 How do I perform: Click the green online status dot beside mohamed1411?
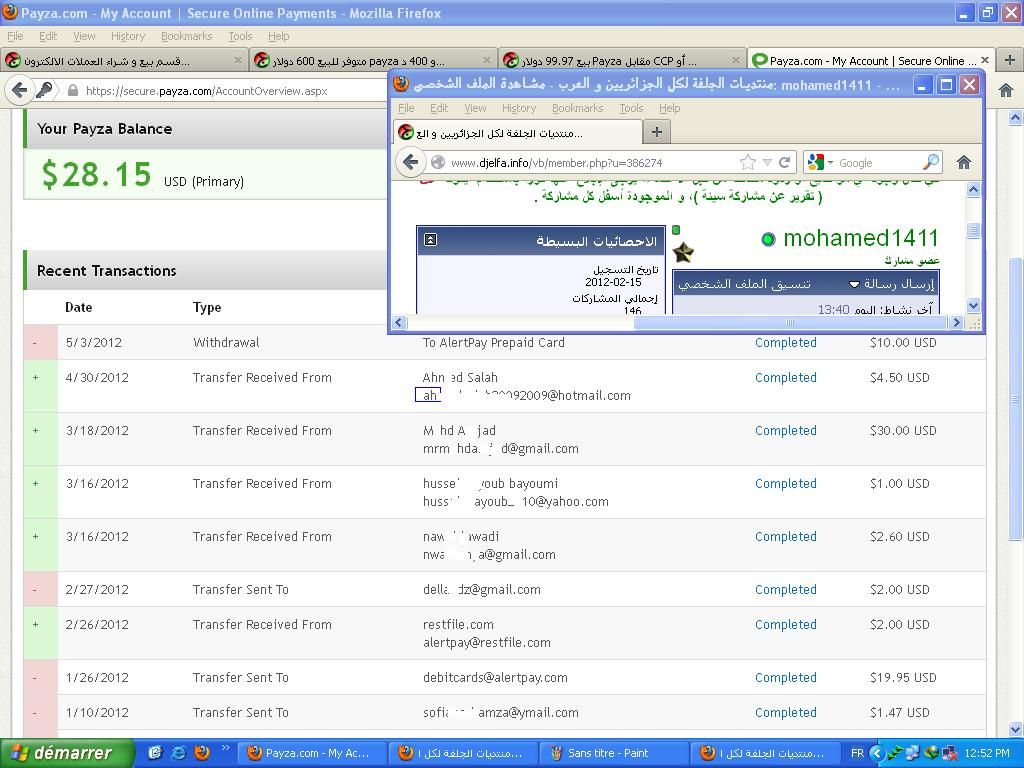(769, 240)
